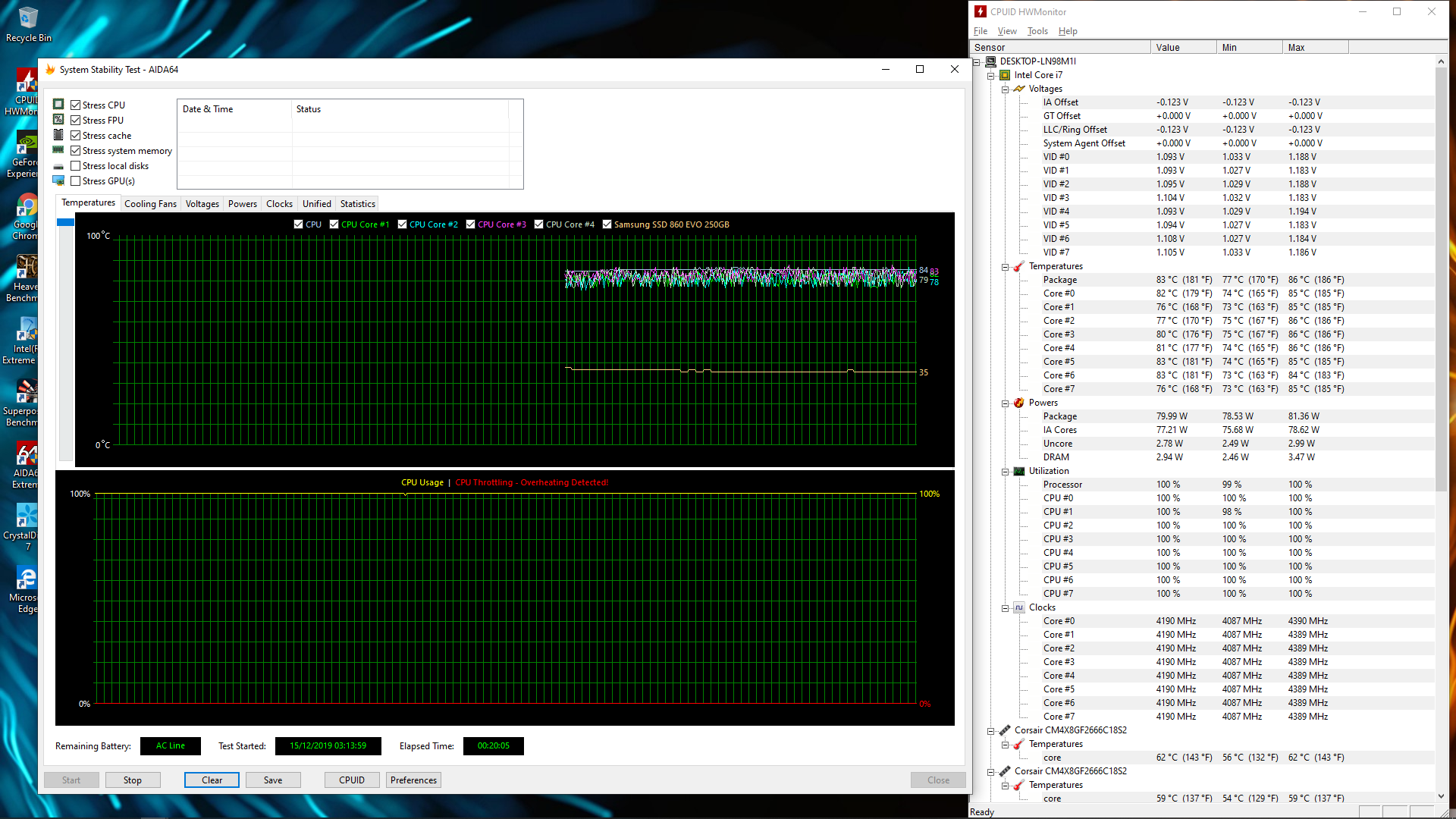The height and width of the screenshot is (819, 1456).
Task: Switch to the Cooling Fans tab
Action: coord(150,204)
